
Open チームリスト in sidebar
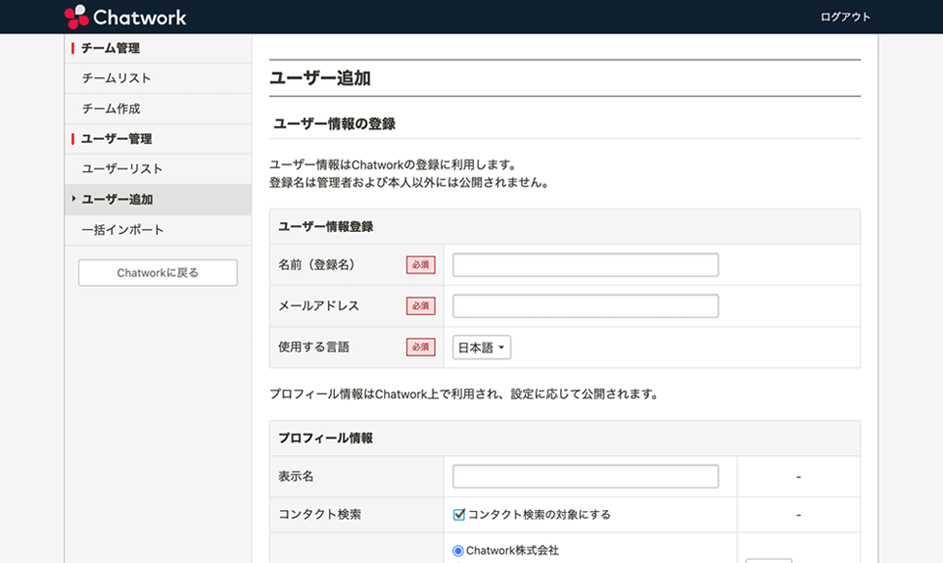tap(158, 78)
